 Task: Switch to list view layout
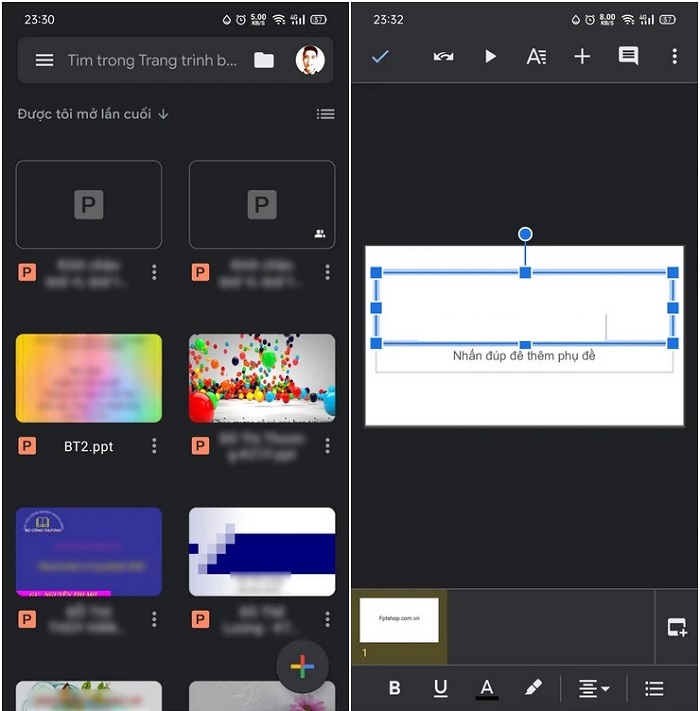[326, 114]
